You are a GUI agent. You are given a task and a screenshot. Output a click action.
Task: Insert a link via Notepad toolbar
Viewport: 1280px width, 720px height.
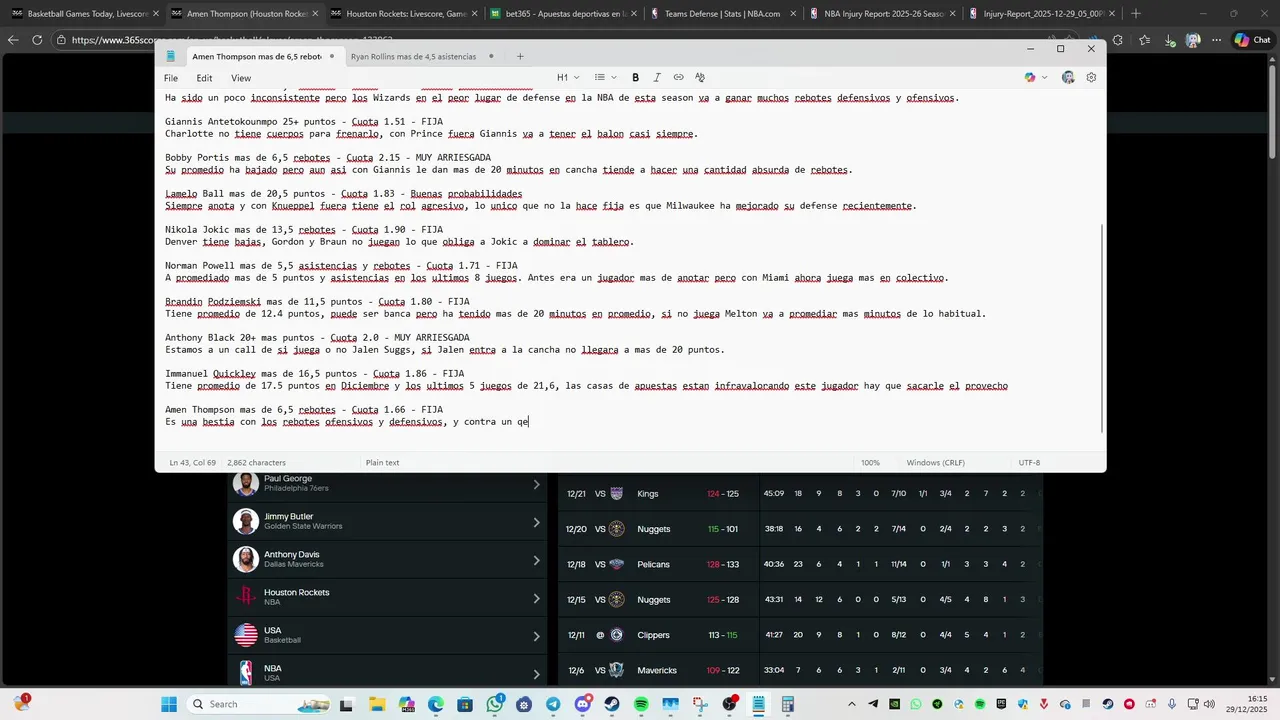click(x=678, y=77)
